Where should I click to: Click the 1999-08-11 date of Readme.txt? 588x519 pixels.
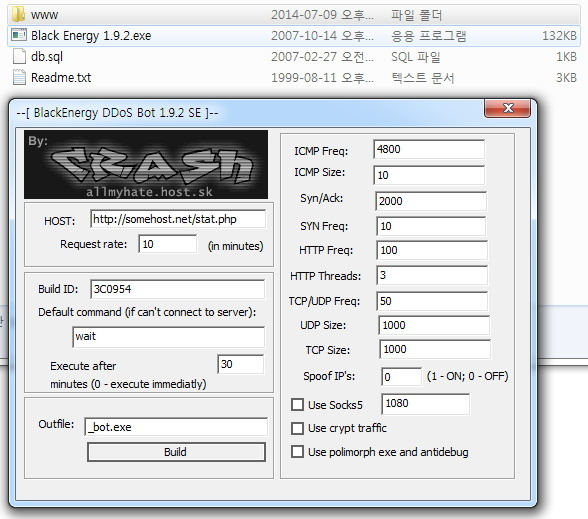tap(322, 78)
